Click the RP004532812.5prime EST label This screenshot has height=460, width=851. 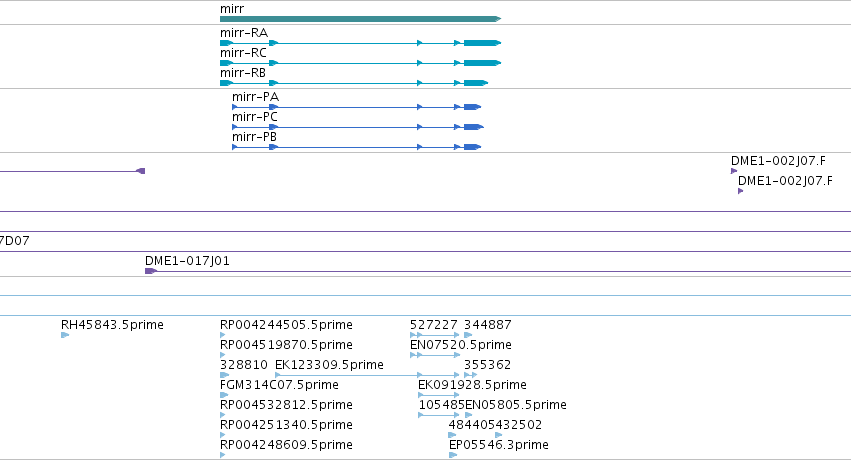286,405
